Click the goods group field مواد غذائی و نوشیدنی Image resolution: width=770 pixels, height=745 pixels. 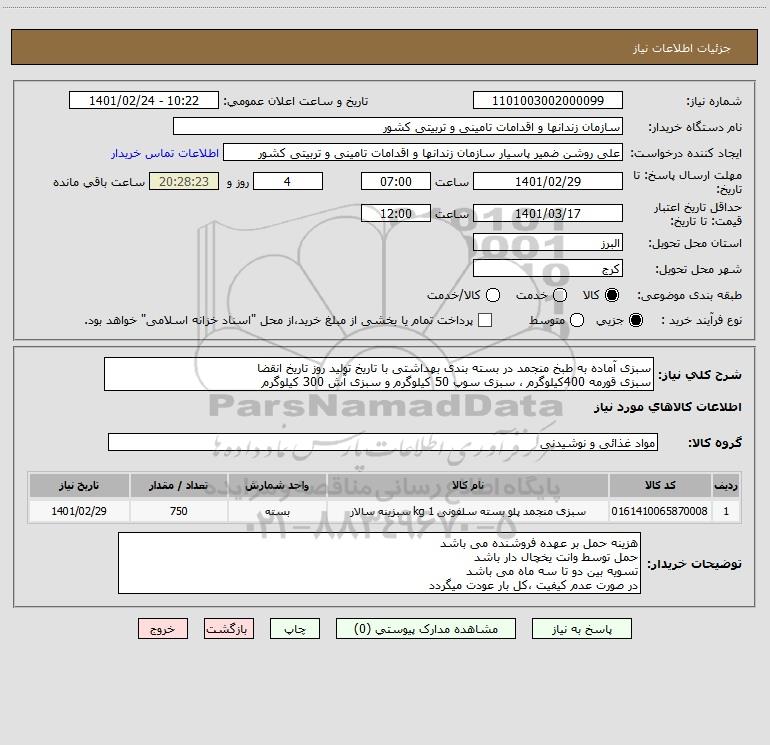(x=383, y=442)
